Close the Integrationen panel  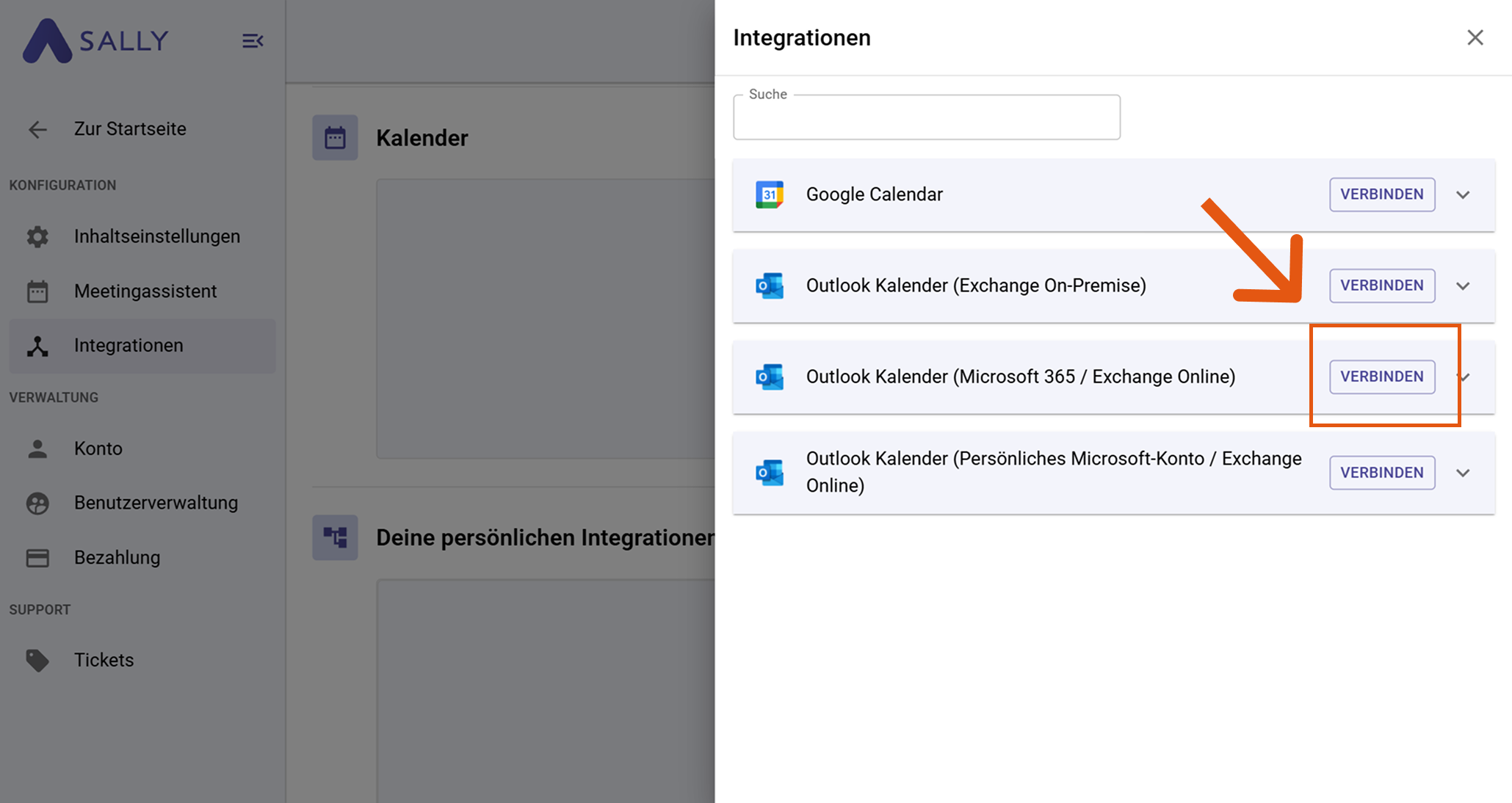point(1475,37)
